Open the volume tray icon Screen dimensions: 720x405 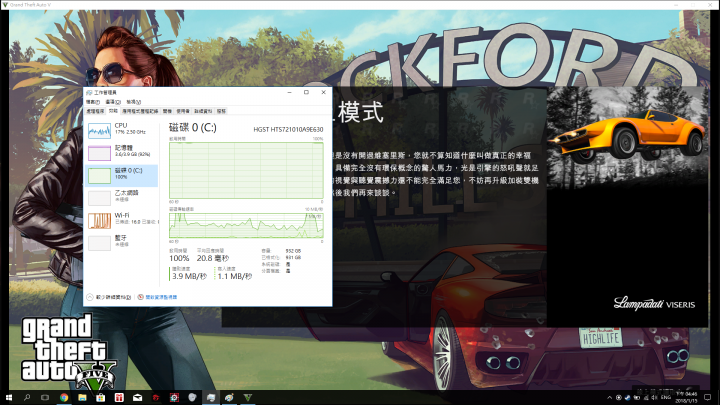(654, 398)
